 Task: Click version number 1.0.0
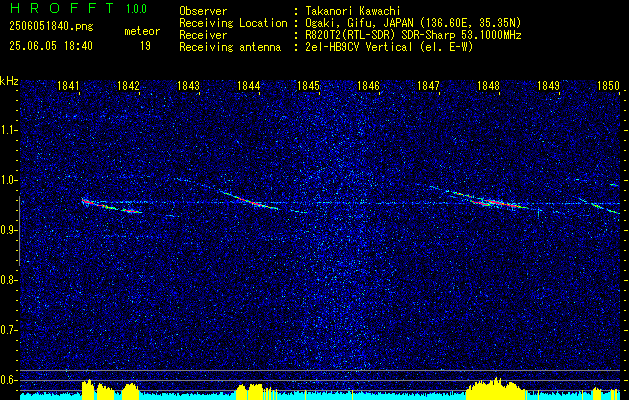136,9
